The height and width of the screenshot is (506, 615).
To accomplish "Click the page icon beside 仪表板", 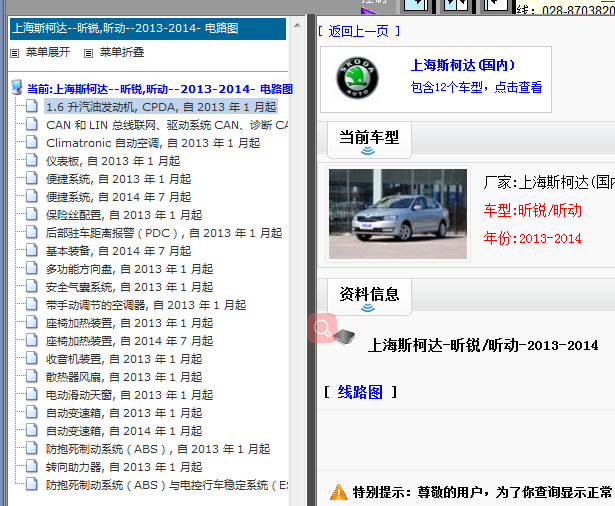I will click(x=32, y=160).
